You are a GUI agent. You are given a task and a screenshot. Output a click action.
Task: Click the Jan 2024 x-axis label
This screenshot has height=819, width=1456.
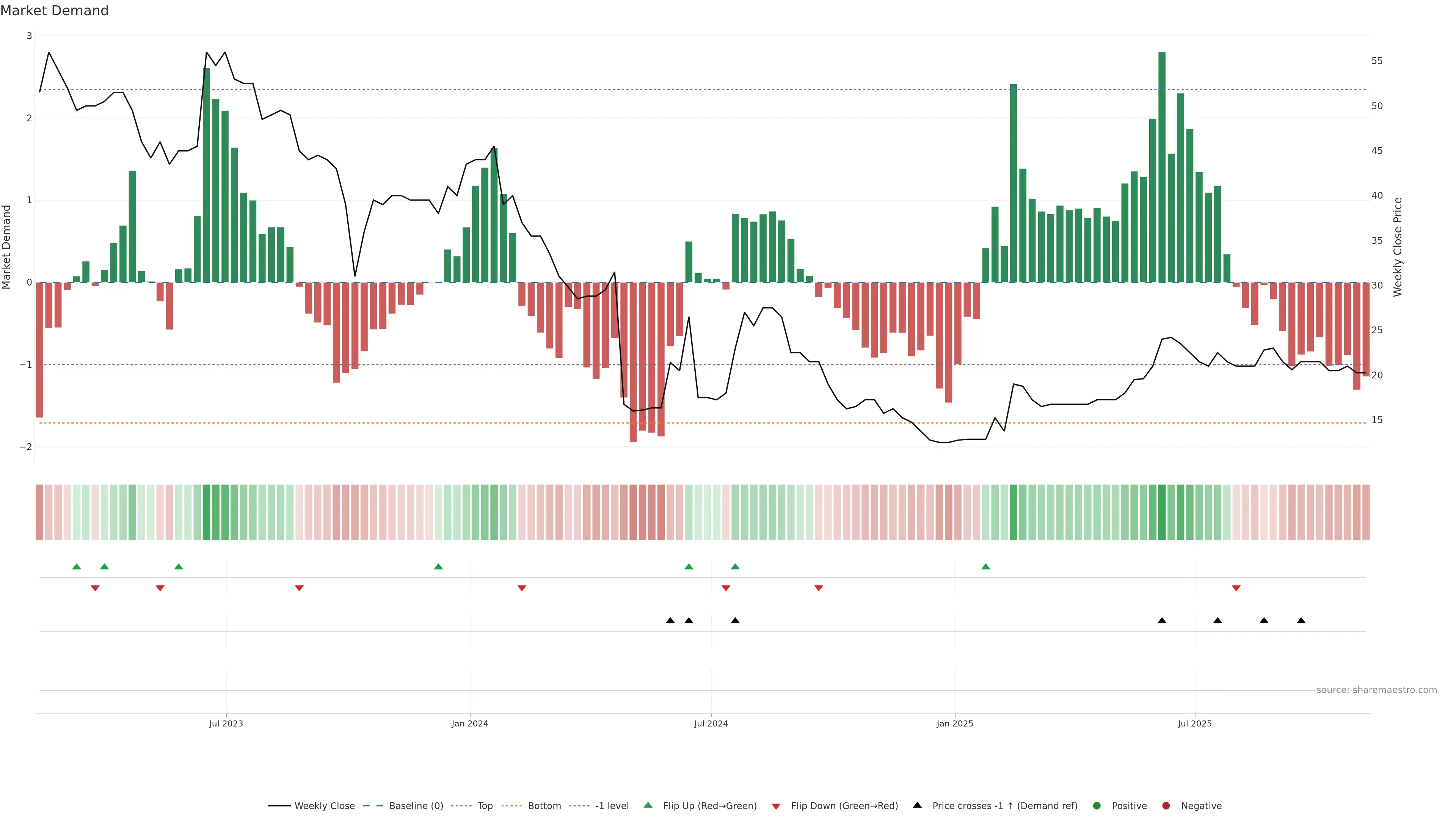click(470, 723)
